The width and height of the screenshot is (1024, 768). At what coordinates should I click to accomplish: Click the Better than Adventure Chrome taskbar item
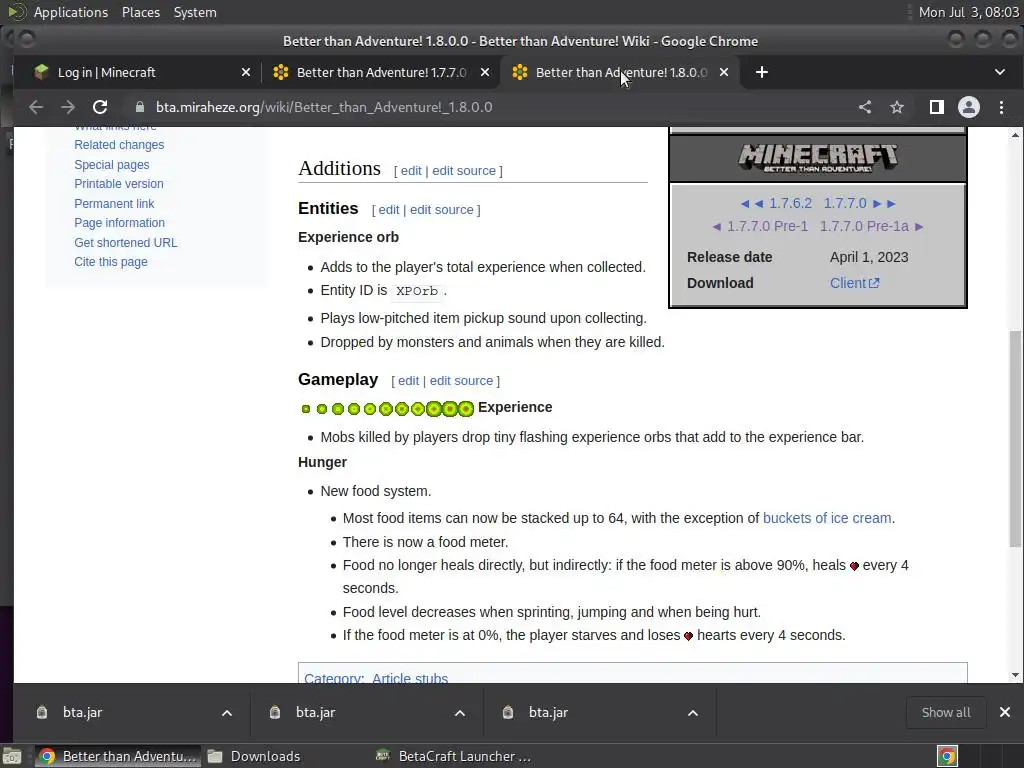[118, 756]
